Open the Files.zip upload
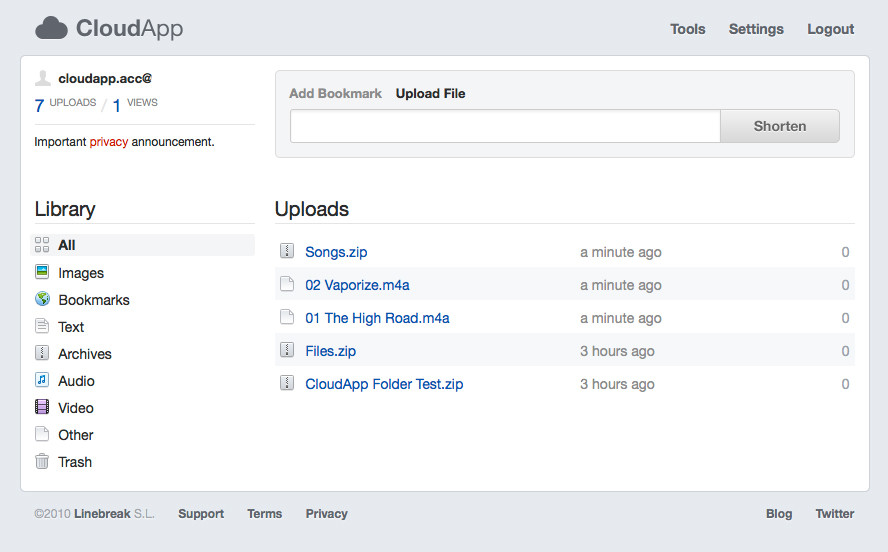 click(x=330, y=351)
